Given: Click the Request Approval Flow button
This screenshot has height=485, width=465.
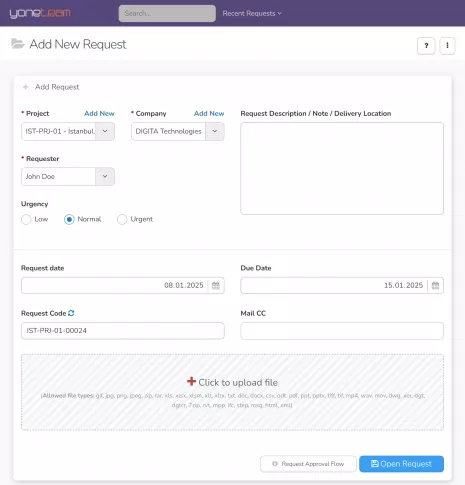Looking at the screenshot, I should [308, 464].
